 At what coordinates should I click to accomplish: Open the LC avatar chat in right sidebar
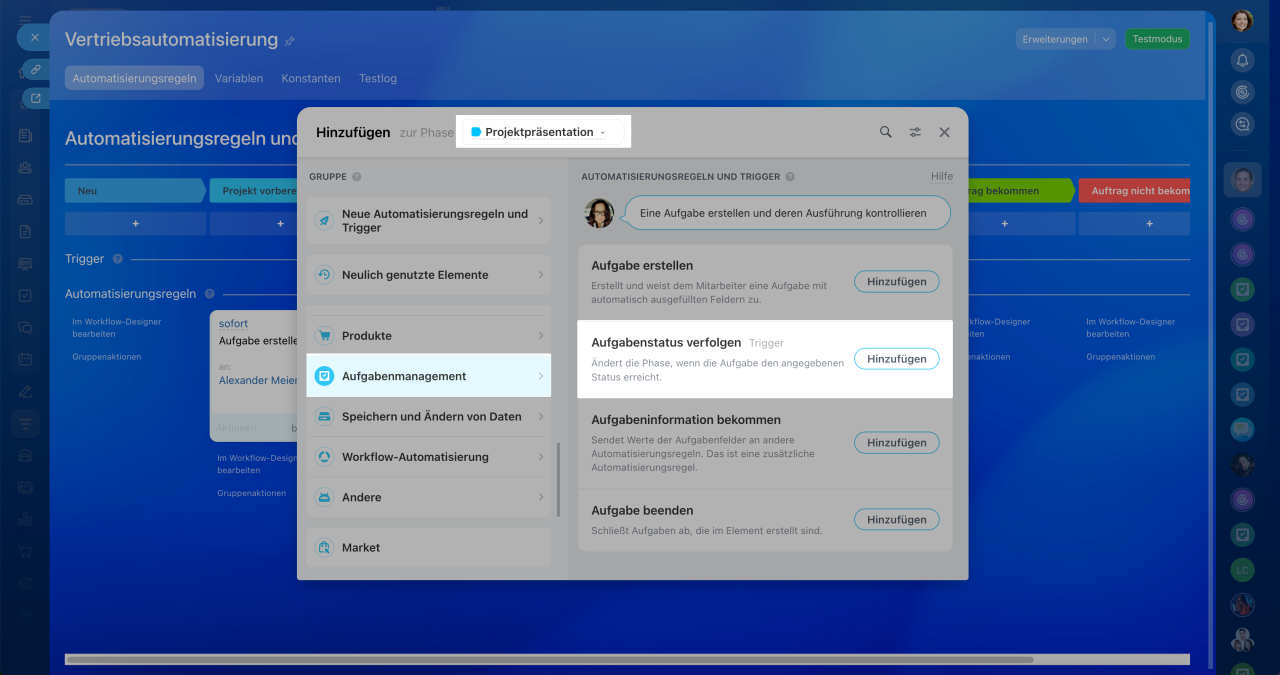point(1242,570)
